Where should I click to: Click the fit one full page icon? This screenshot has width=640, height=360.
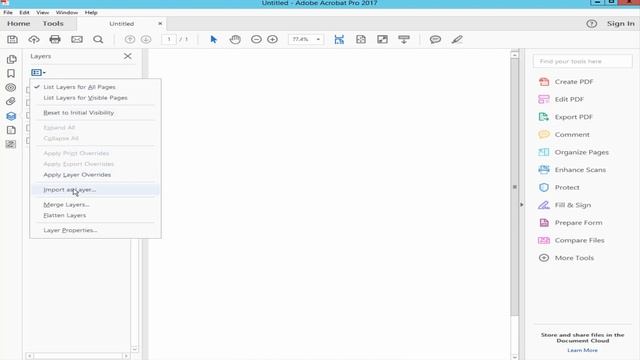pyautogui.click(x=361, y=39)
